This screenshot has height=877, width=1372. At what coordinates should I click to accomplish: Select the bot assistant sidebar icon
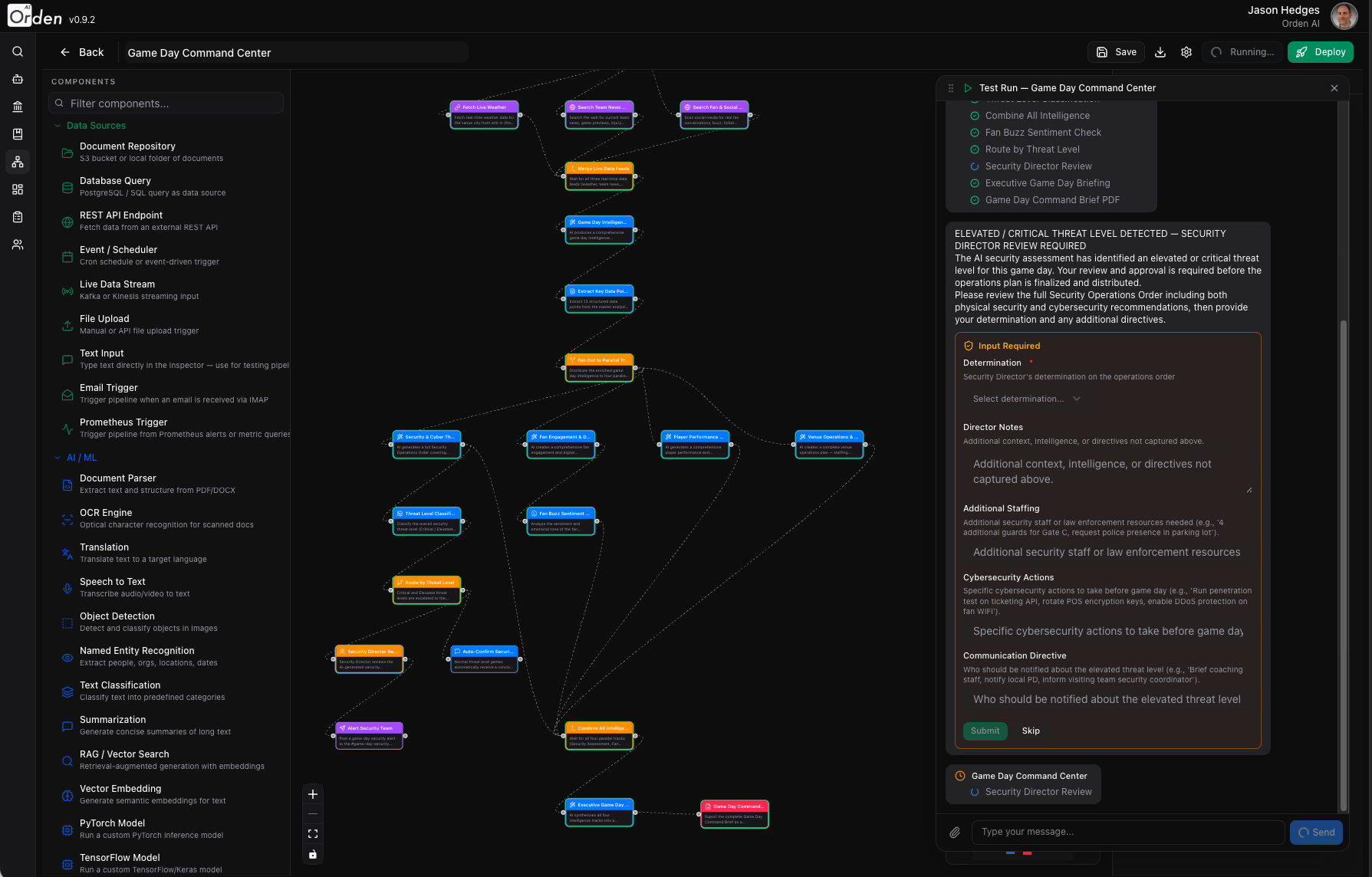18,79
